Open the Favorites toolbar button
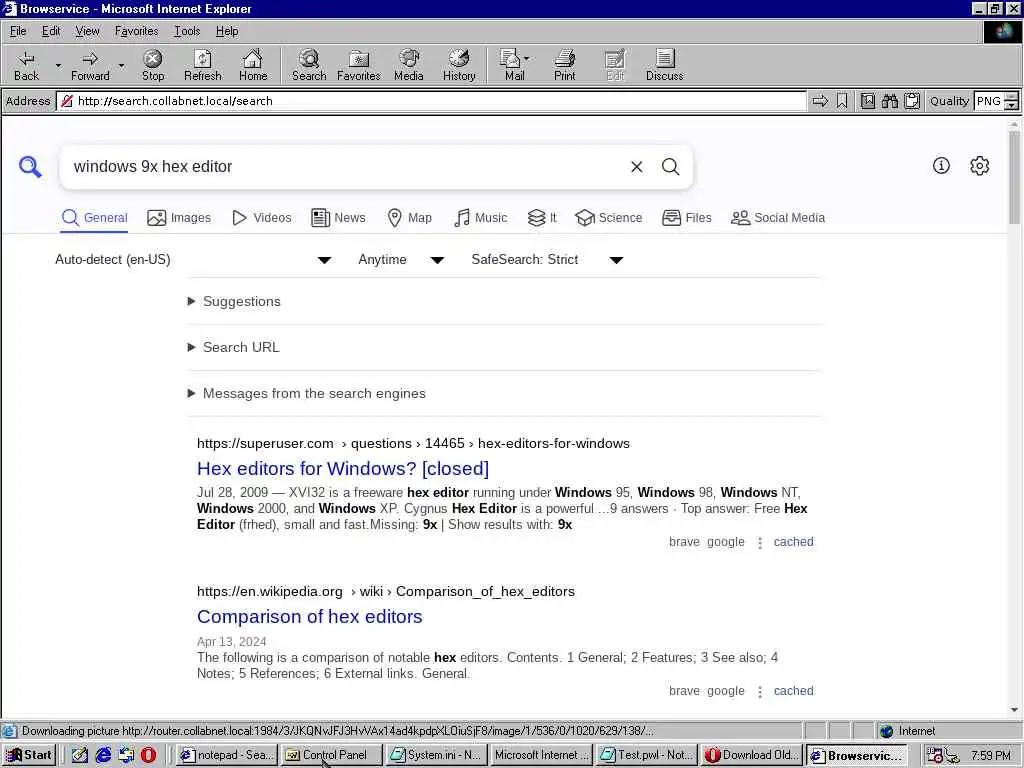The width and height of the screenshot is (1024, 768). pyautogui.click(x=359, y=65)
